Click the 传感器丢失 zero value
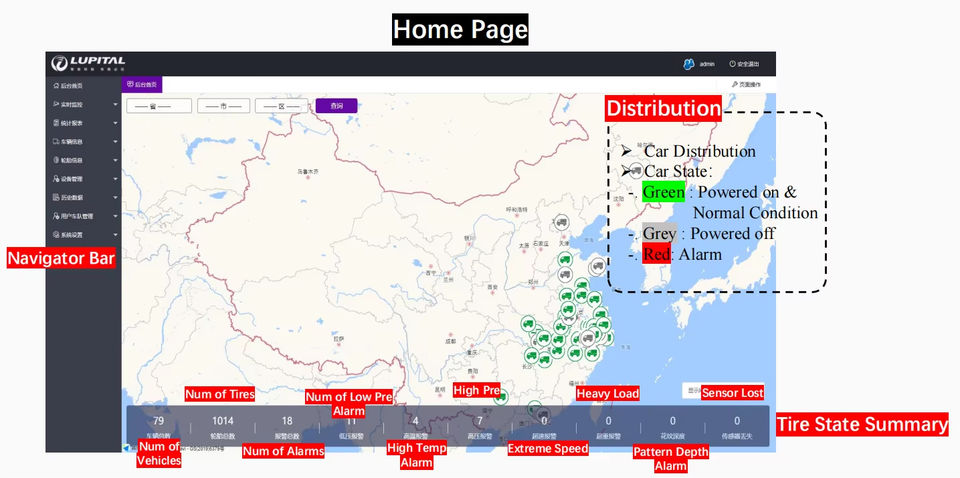Viewport: 960px width, 478px height. [x=737, y=421]
